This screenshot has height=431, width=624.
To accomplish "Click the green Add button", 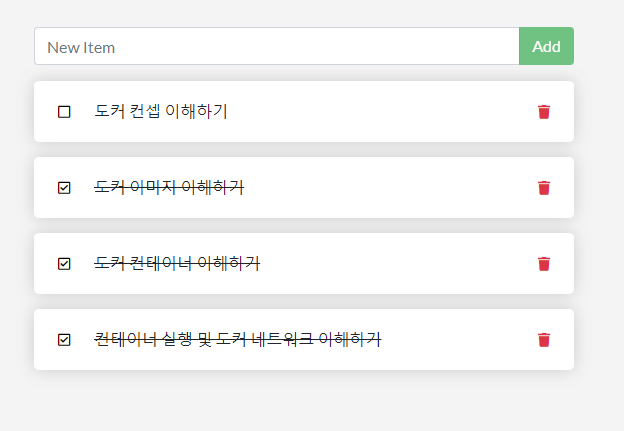I will pos(546,46).
